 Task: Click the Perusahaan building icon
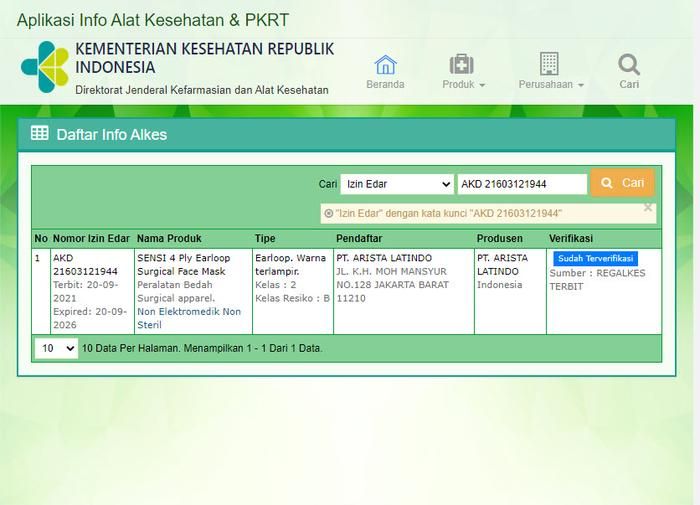[549, 64]
